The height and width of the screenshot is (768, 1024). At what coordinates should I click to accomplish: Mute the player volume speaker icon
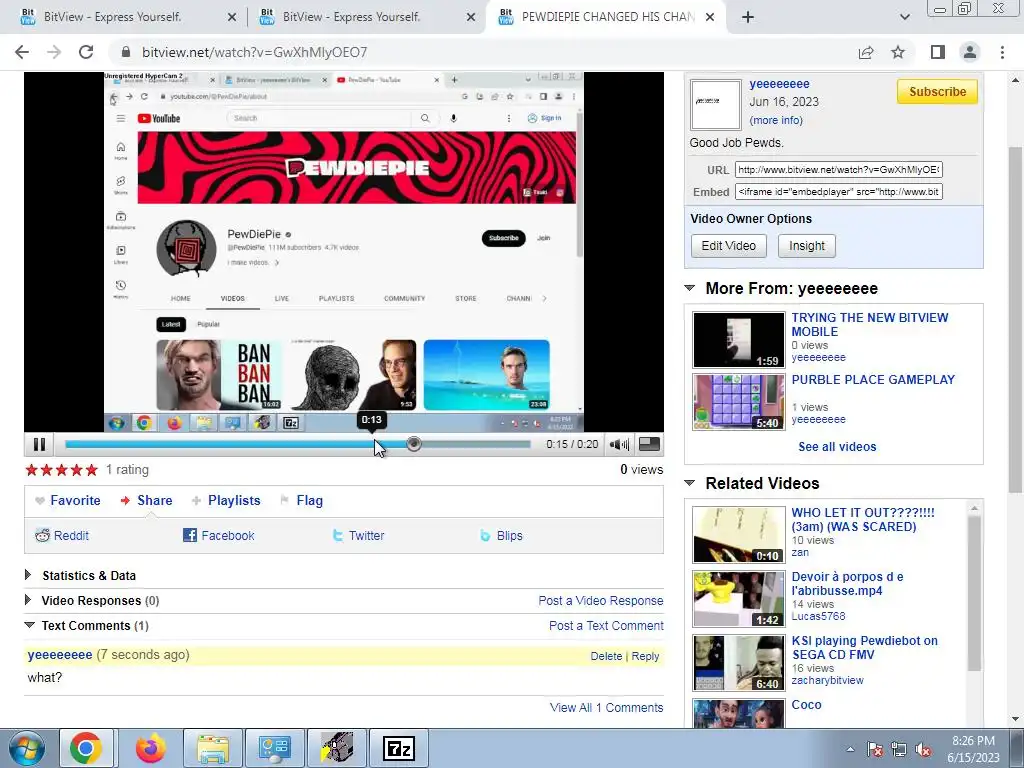[618, 444]
